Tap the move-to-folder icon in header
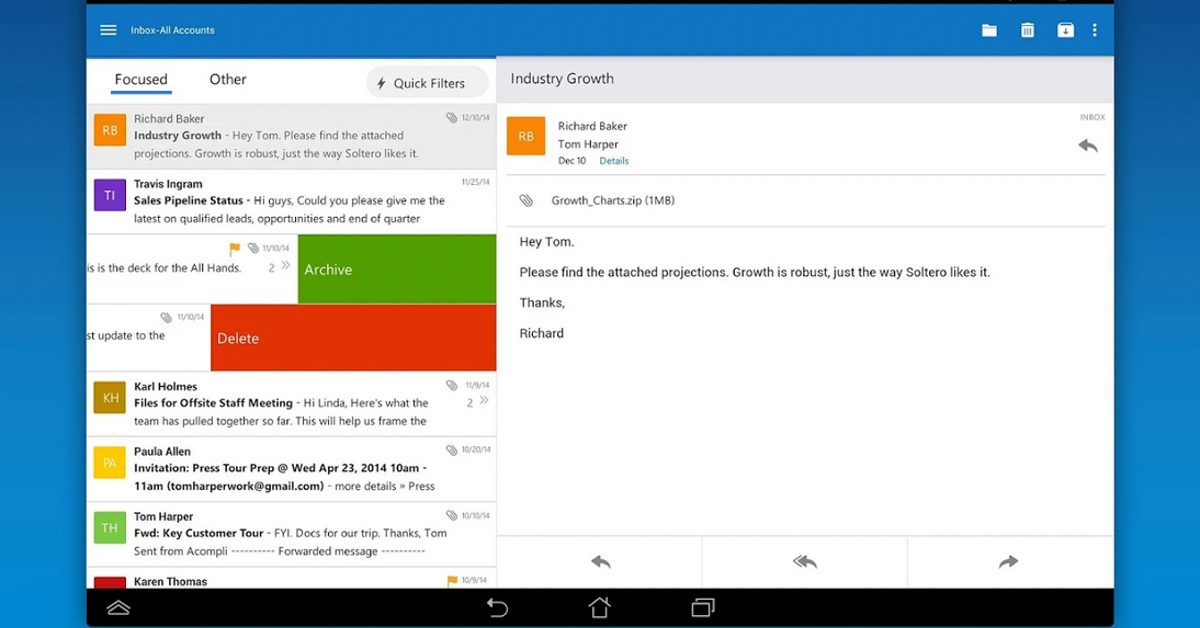Viewport: 1200px width, 628px height. point(989,30)
